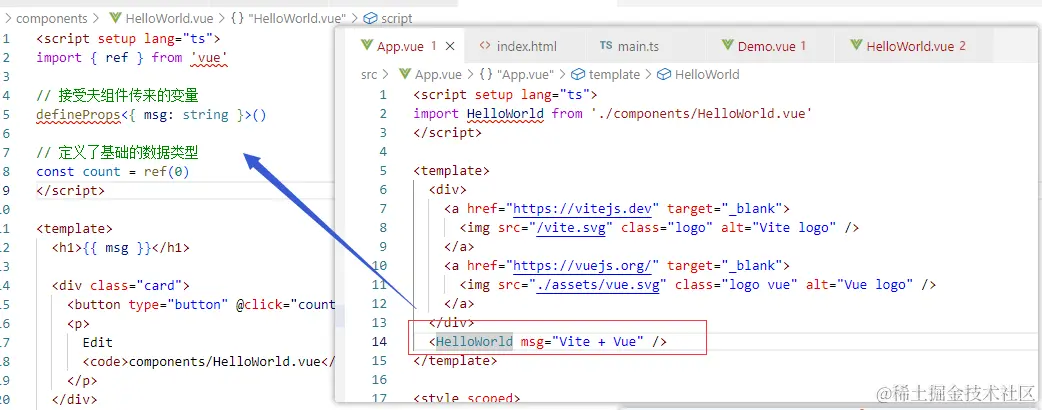Select HelloWorld segment in front breadcrumb

707,74
